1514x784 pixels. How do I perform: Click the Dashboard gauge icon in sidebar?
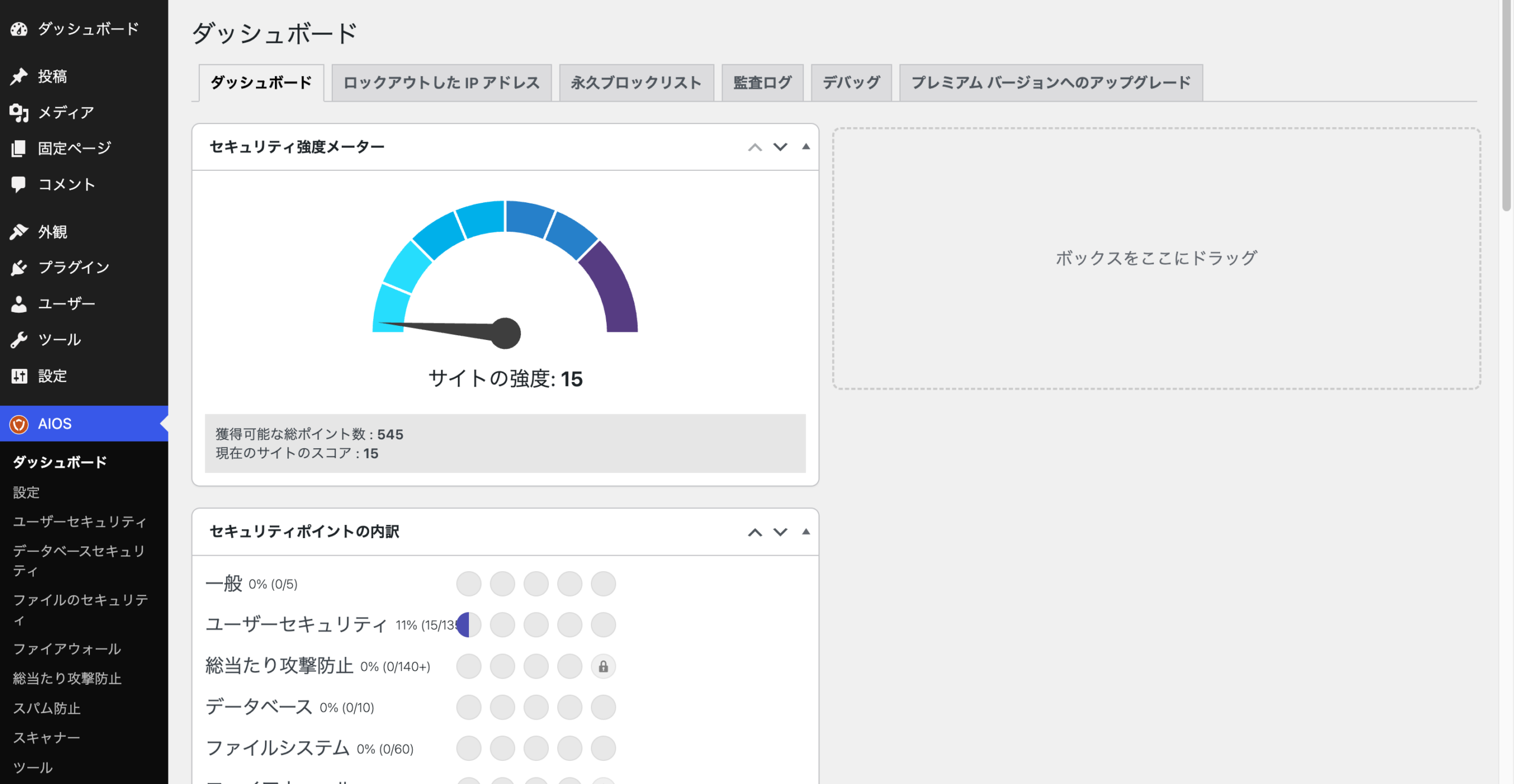click(19, 28)
